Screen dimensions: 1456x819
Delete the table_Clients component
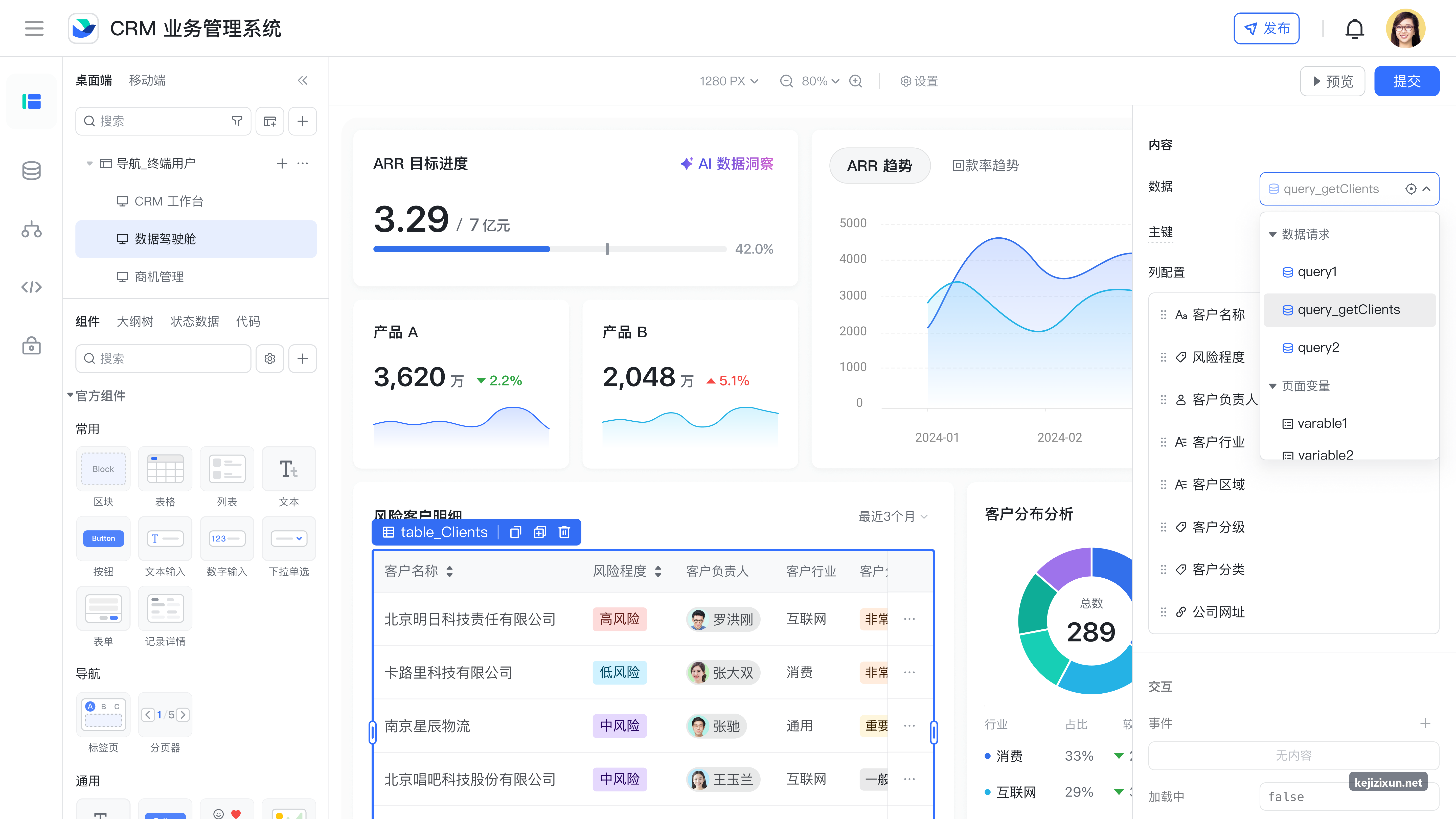coord(564,532)
